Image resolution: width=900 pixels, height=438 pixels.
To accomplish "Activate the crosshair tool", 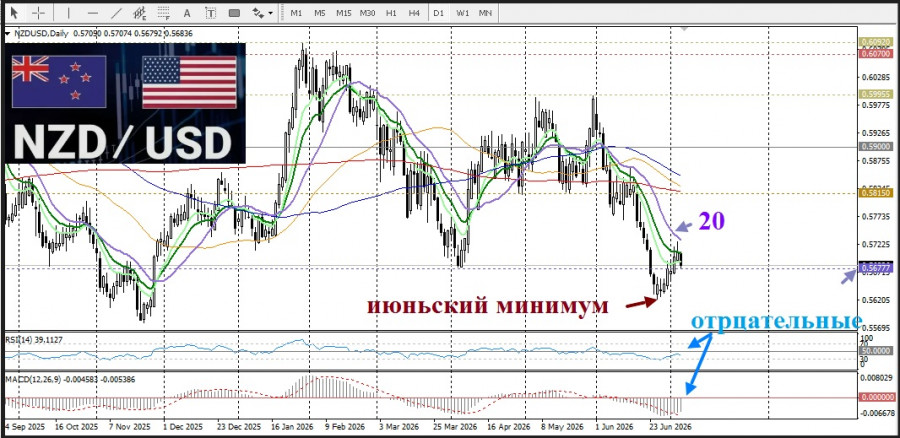I will point(38,13).
